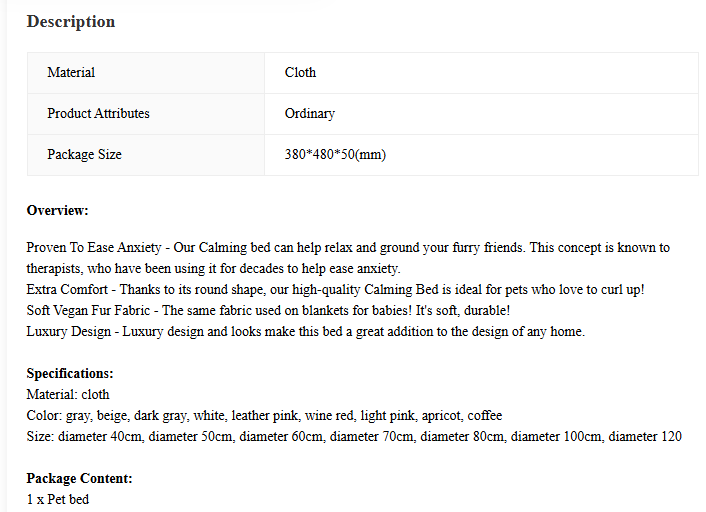Screen dimensions: 706x512
Task: Select the Color options list line
Action: pyautogui.click(x=264, y=416)
